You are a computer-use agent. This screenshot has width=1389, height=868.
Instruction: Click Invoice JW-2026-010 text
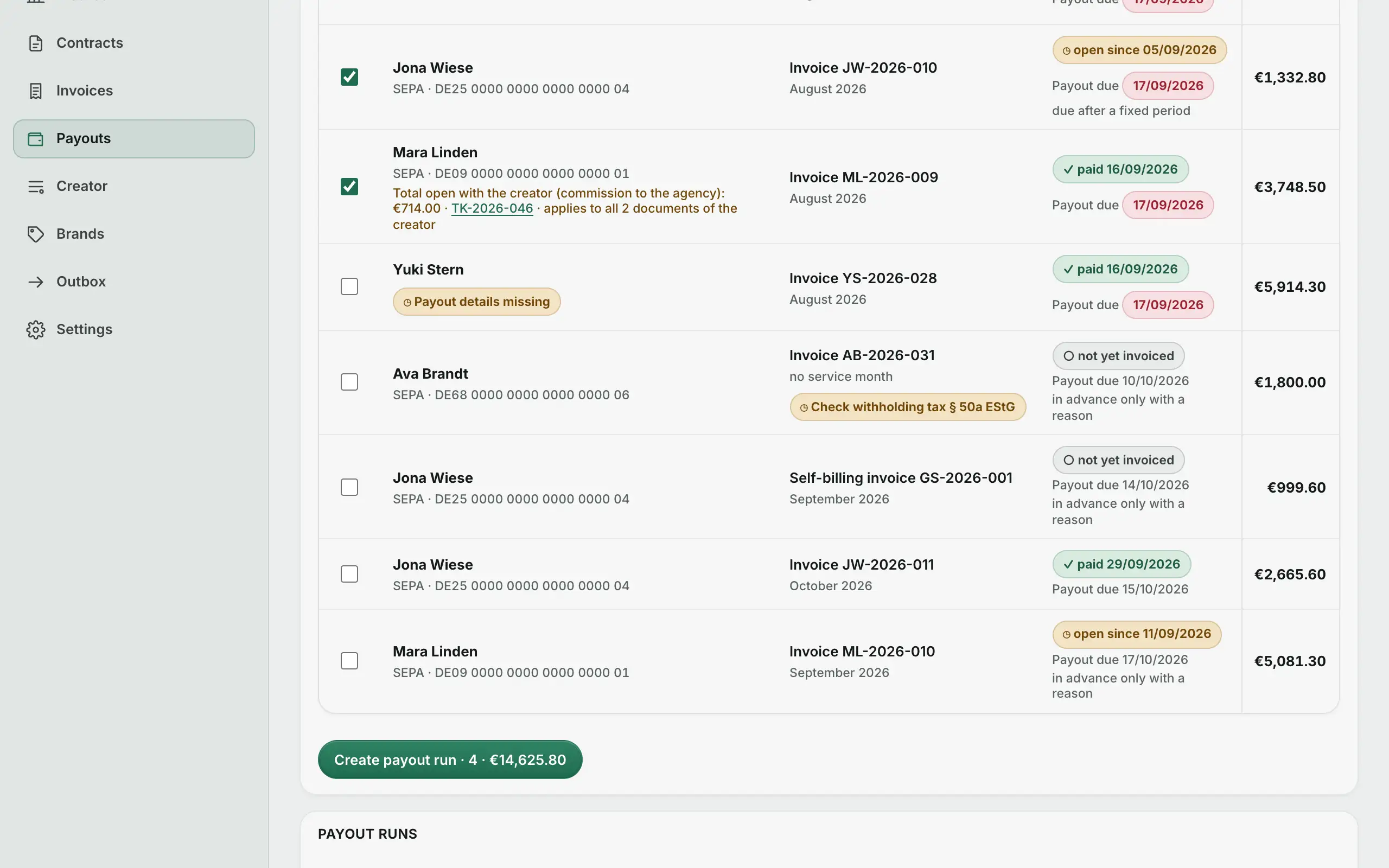coord(863,68)
